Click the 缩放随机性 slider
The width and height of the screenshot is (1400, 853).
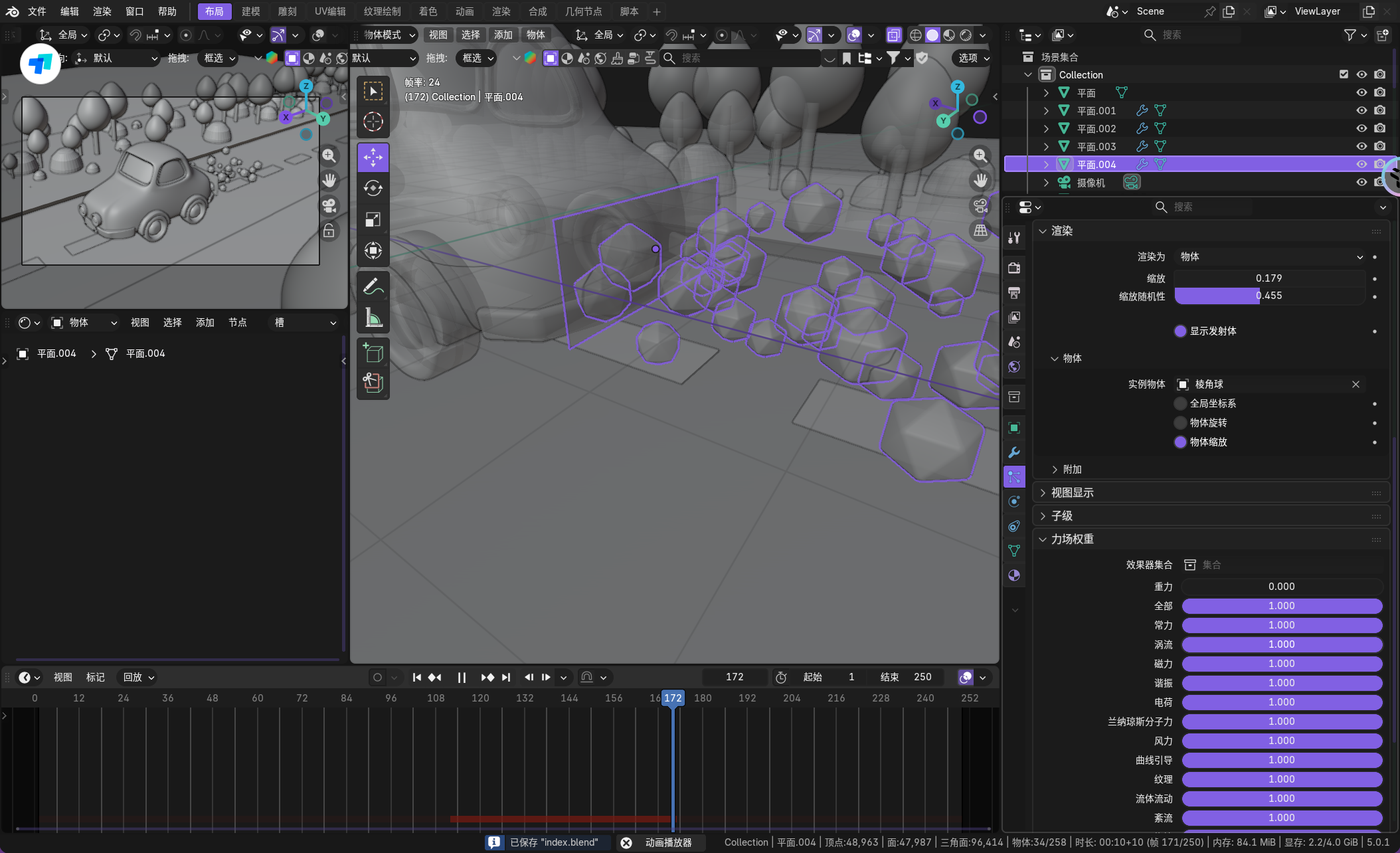click(1269, 296)
